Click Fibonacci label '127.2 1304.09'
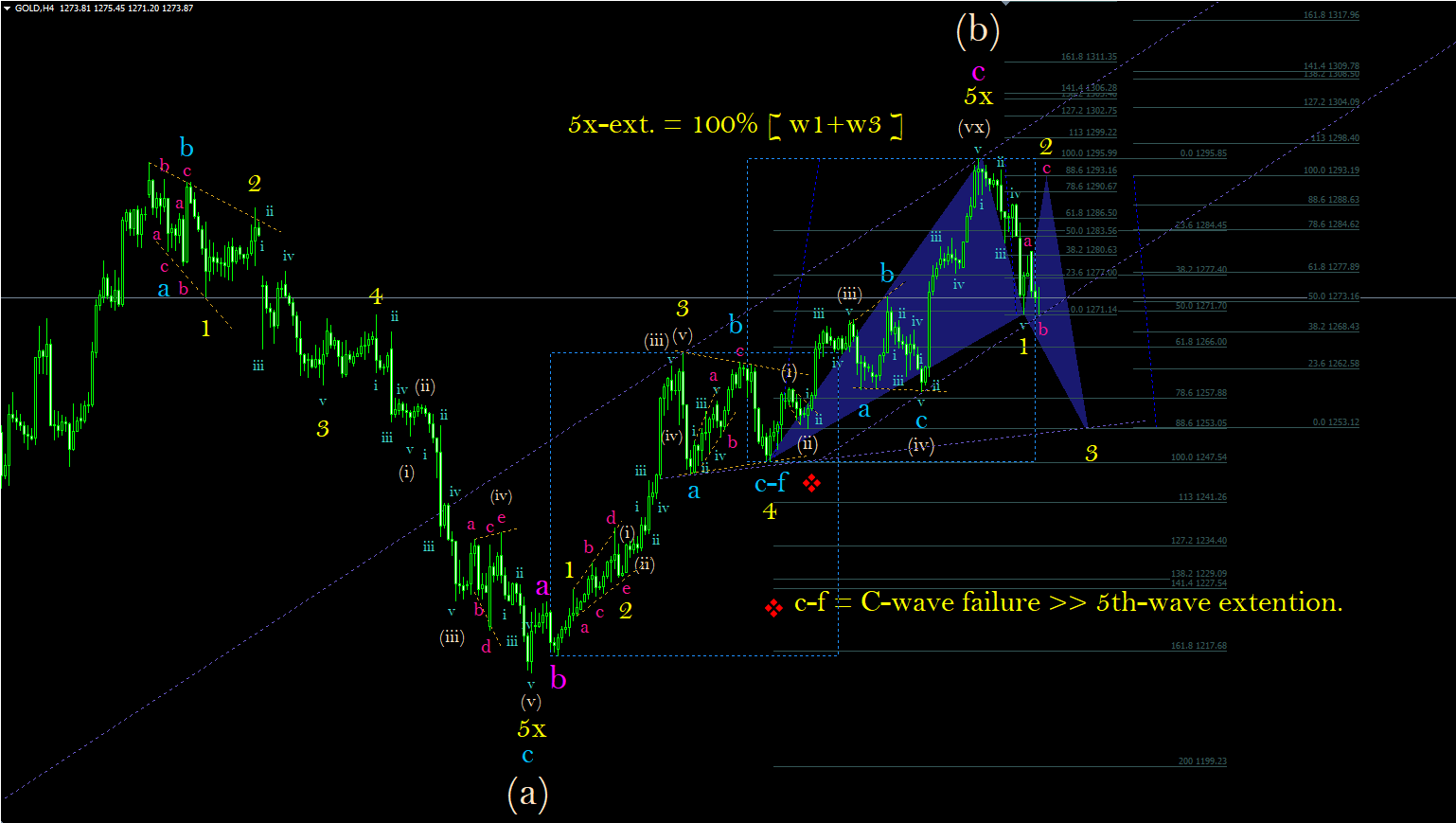This screenshot has width=1456, height=823. tap(1331, 102)
